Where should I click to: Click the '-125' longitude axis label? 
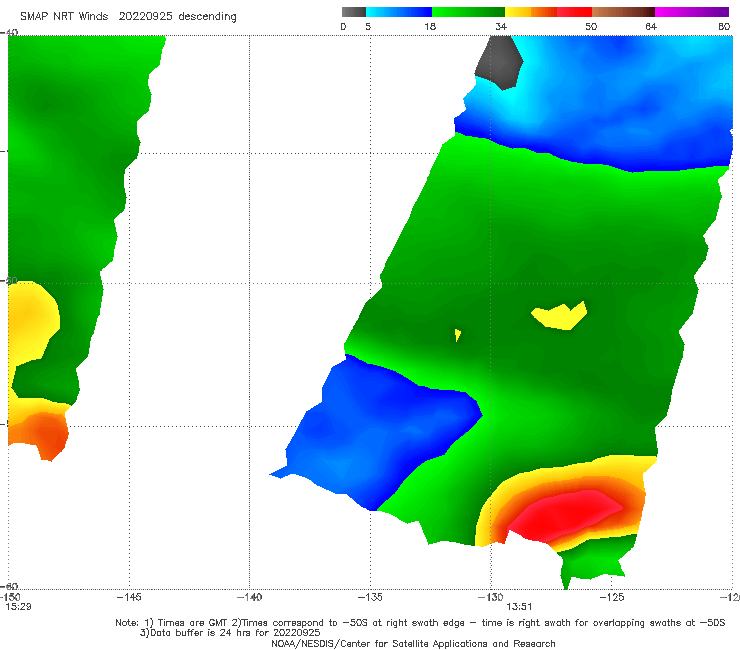(x=612, y=597)
